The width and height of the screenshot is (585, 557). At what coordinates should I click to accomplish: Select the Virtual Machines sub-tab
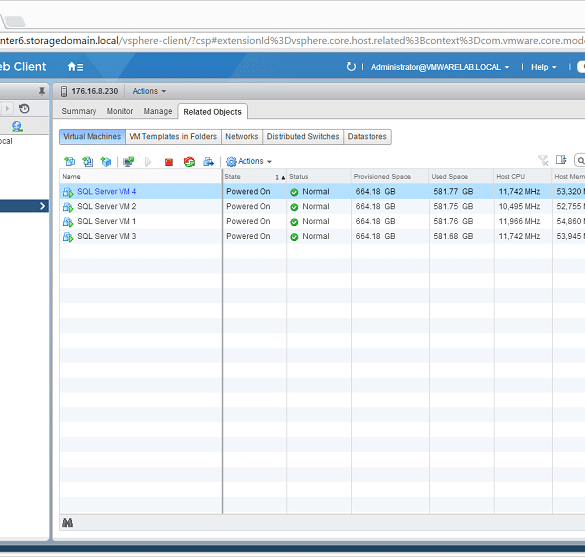pyautogui.click(x=92, y=137)
